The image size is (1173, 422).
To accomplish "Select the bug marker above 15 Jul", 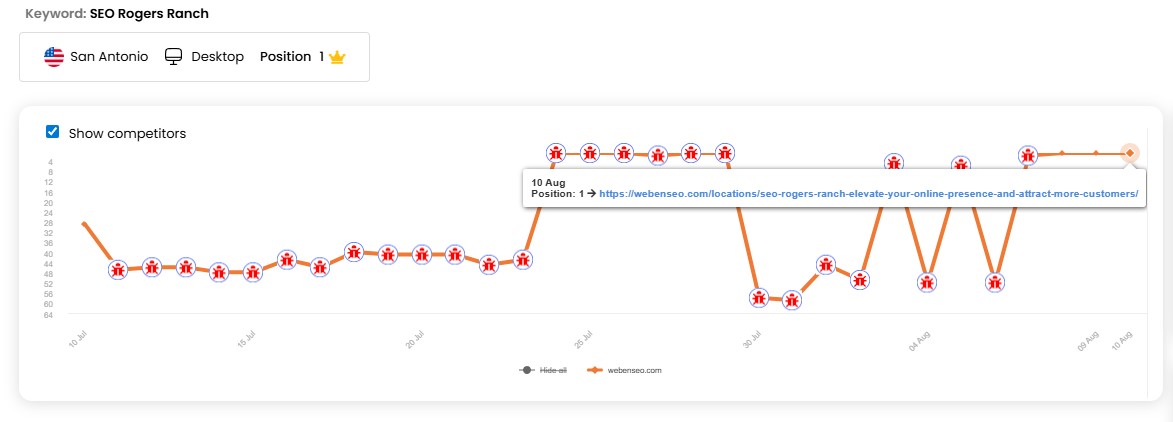I will click(253, 272).
